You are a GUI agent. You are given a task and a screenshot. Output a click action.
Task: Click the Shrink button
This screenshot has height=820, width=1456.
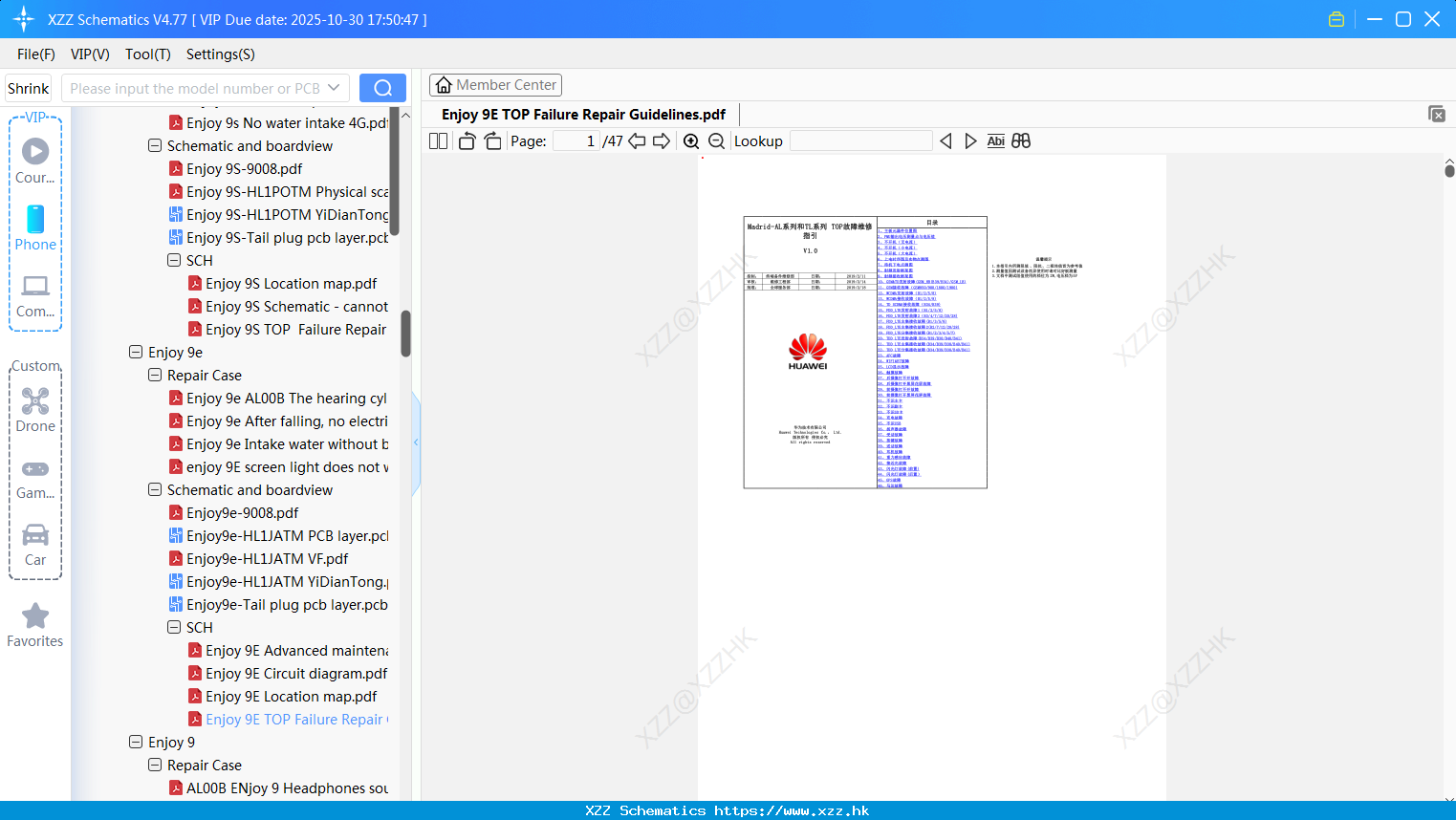click(29, 88)
